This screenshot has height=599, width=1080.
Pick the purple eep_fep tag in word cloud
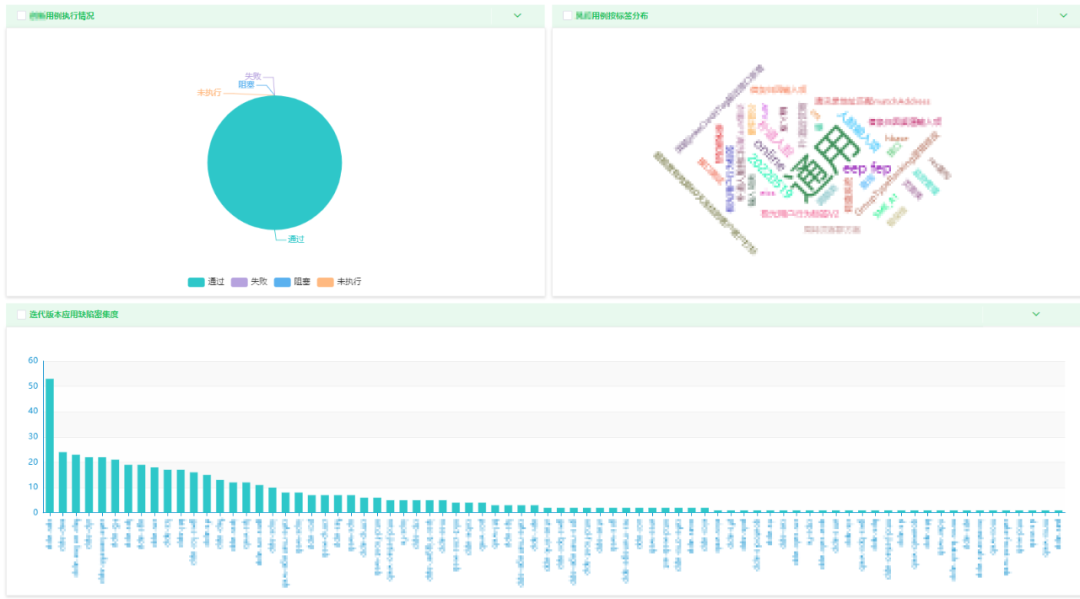tap(866, 168)
